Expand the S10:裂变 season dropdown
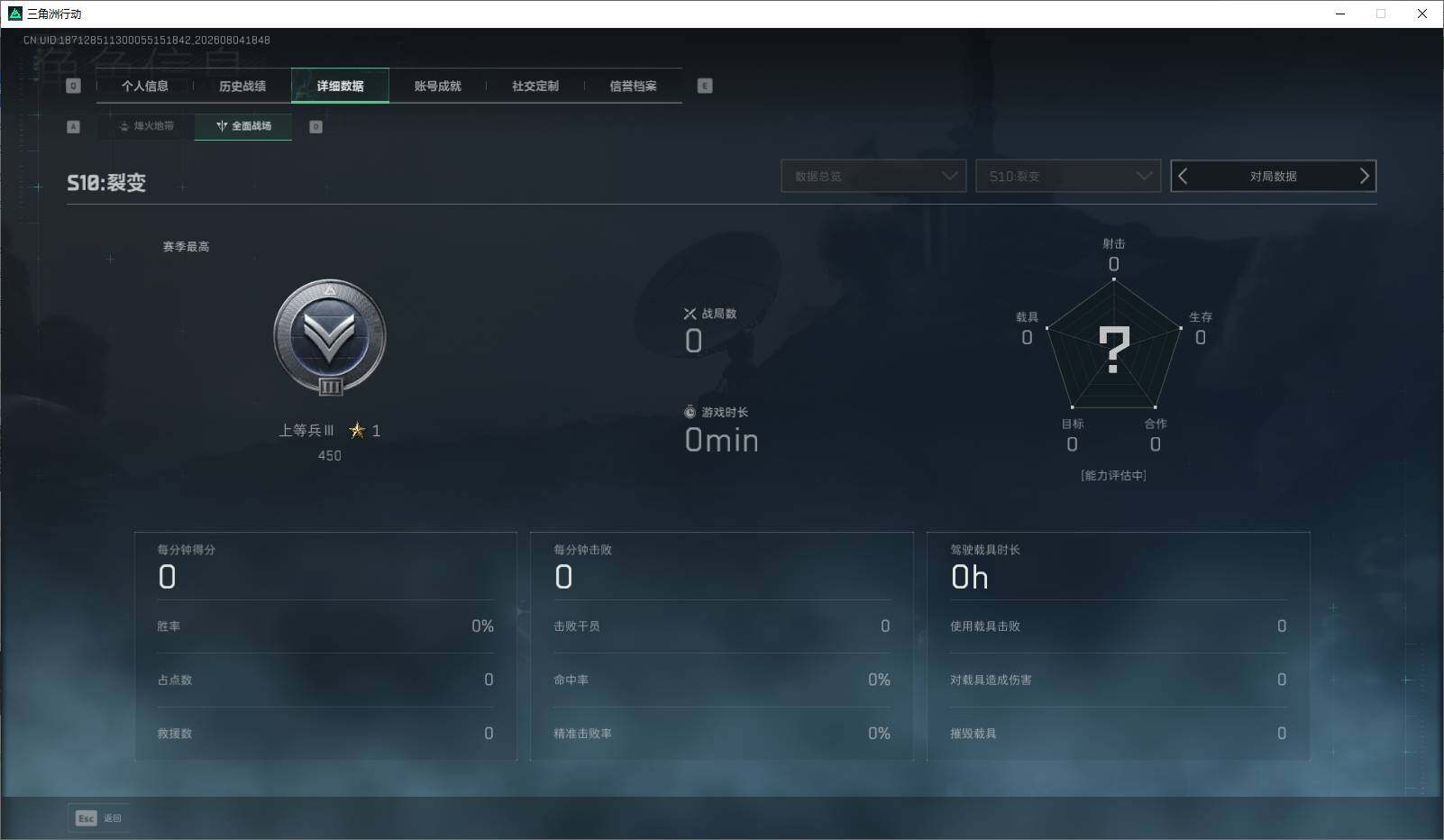This screenshot has width=1444, height=840. tap(1068, 176)
